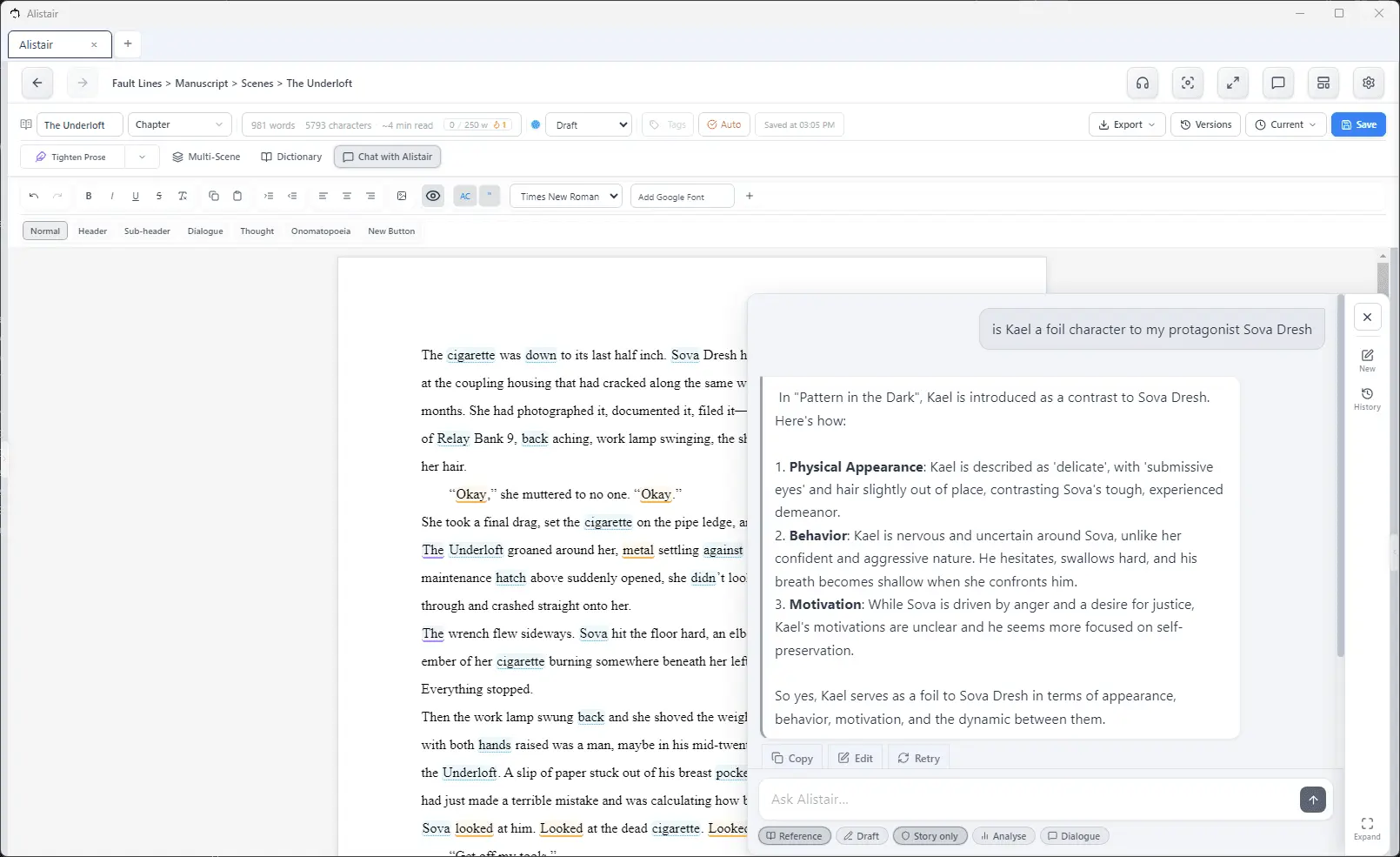Viewport: 1400px width, 857px height.
Task: Click the Ask Alistair input field
Action: pyautogui.click(x=1028, y=800)
